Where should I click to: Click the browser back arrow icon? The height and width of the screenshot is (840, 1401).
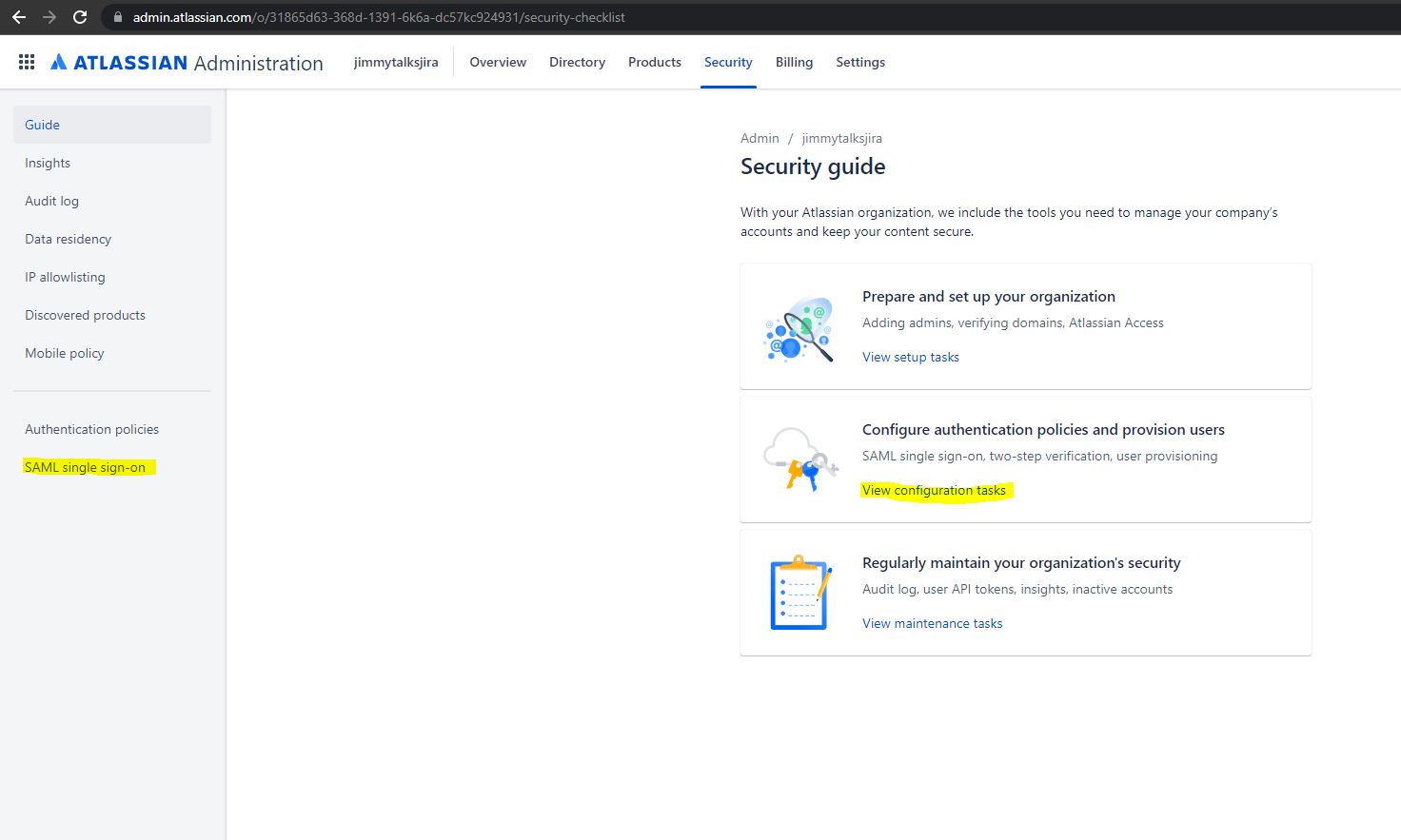click(17, 16)
